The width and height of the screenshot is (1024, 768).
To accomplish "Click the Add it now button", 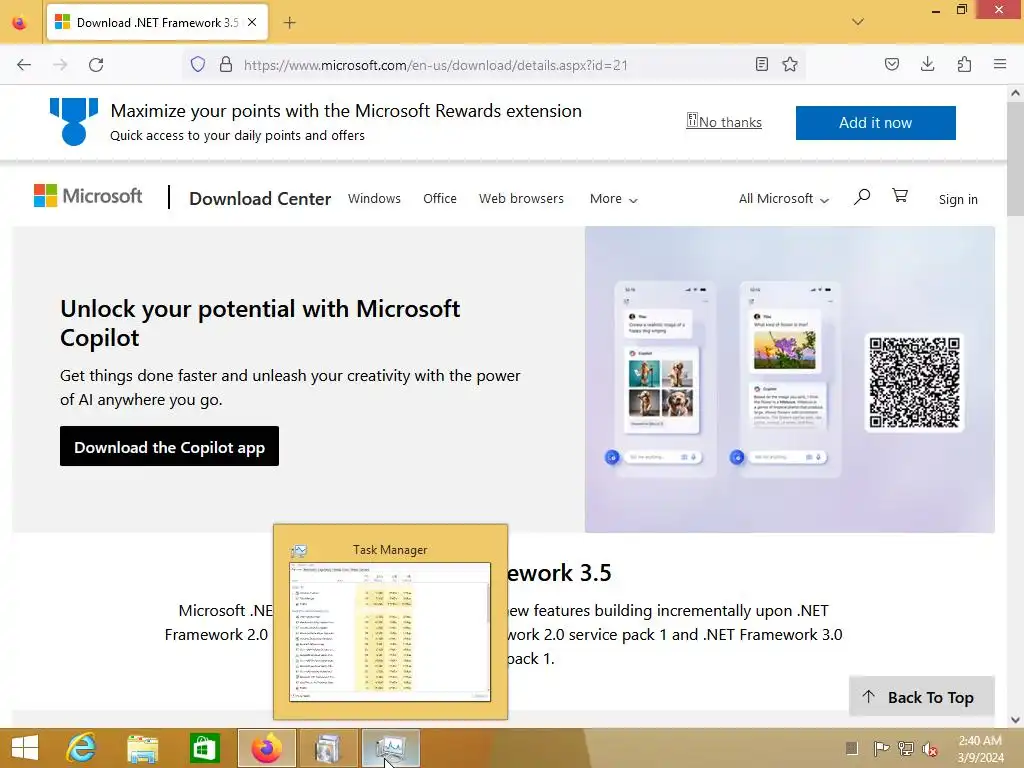I will click(x=876, y=123).
